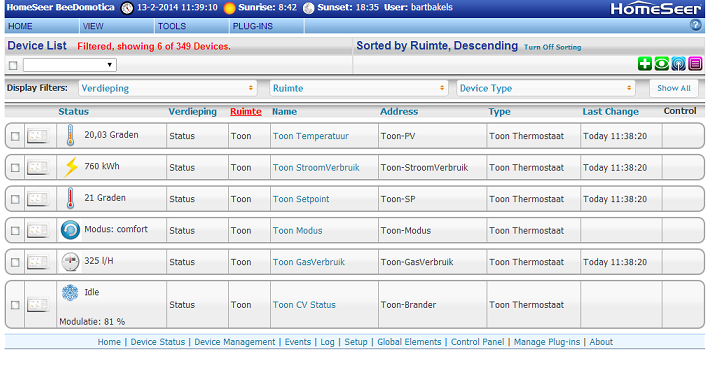Click the green eye view icon
The width and height of the screenshot is (722, 369).
[x=662, y=64]
